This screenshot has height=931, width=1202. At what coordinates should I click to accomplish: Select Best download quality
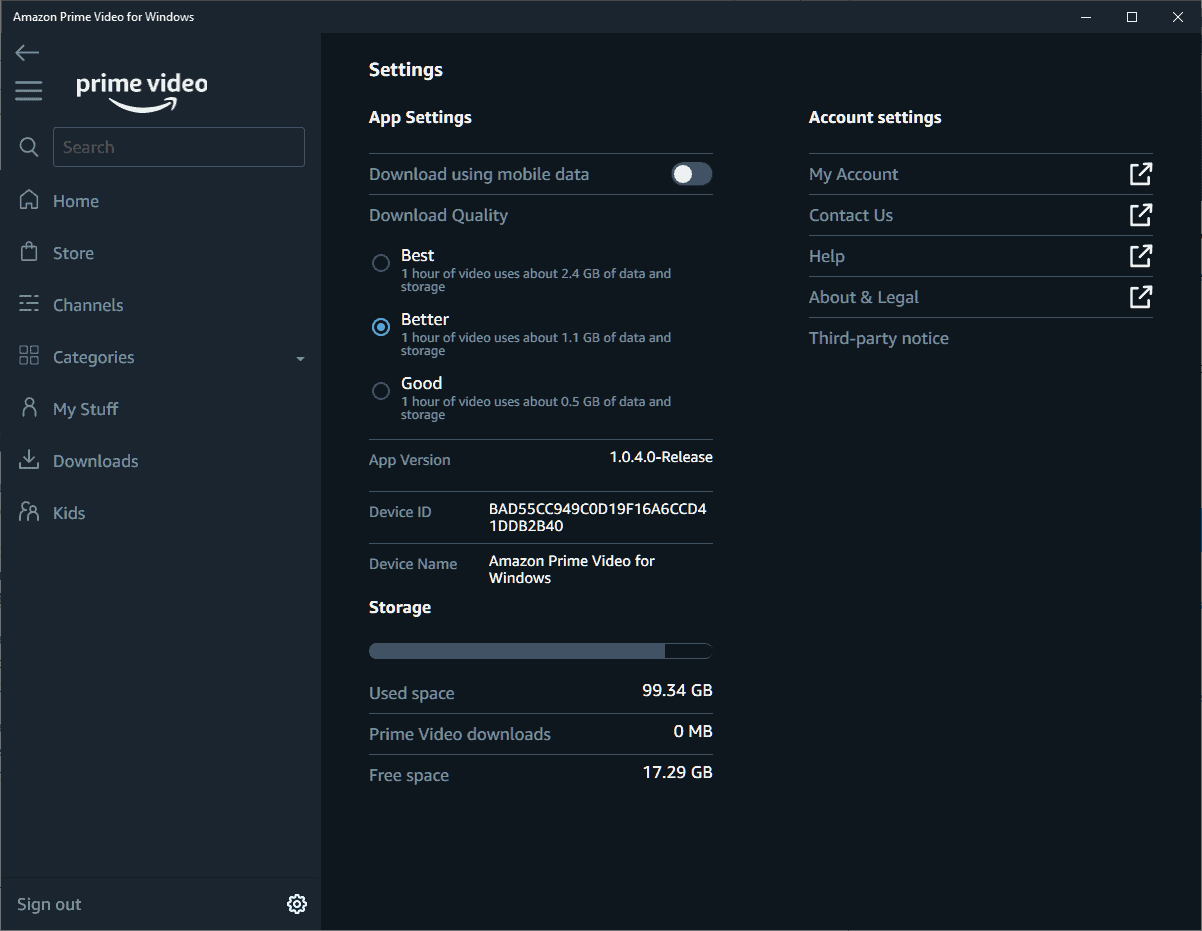point(380,263)
